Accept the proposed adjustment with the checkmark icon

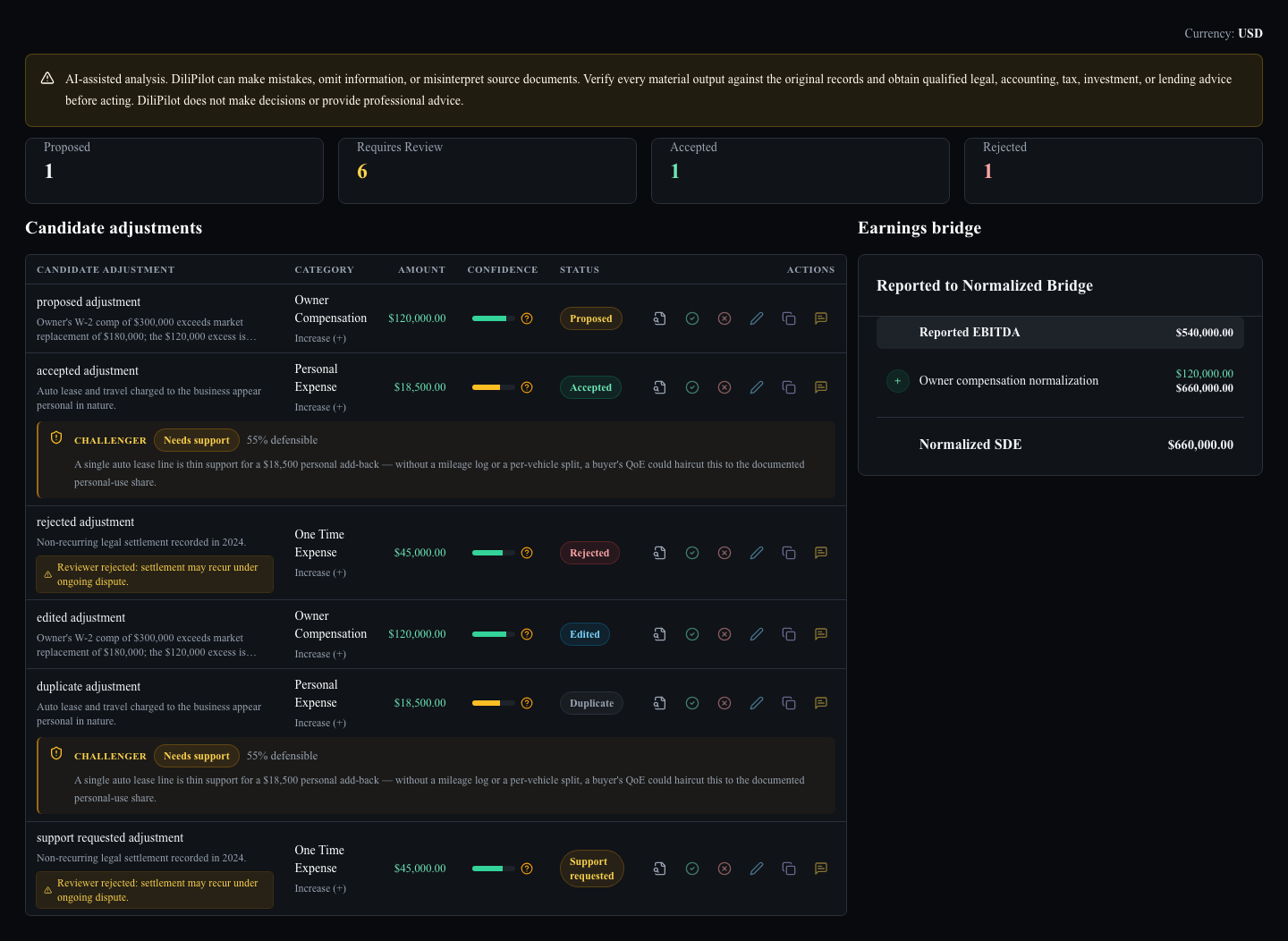coord(692,318)
